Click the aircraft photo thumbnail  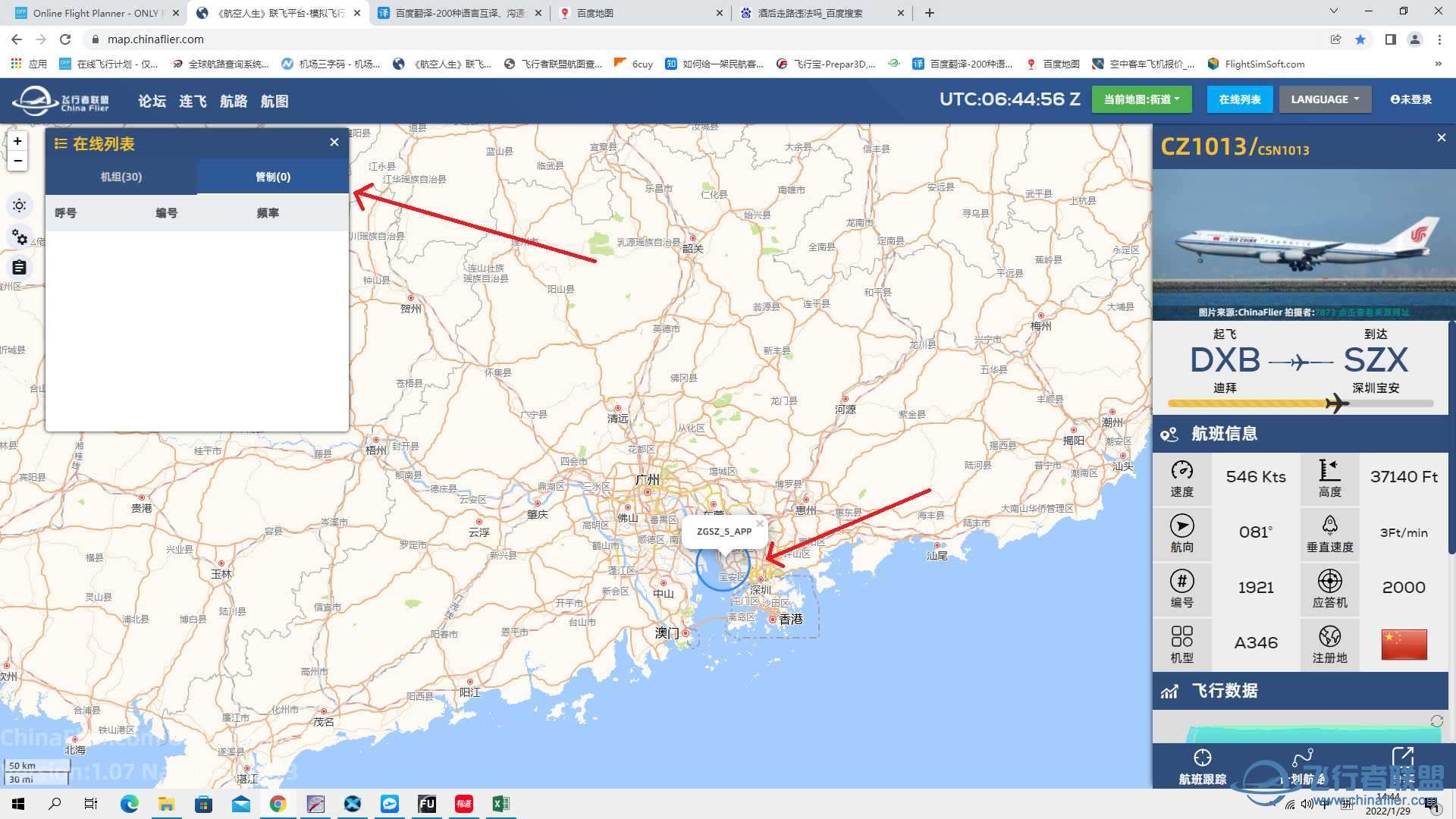coord(1304,244)
